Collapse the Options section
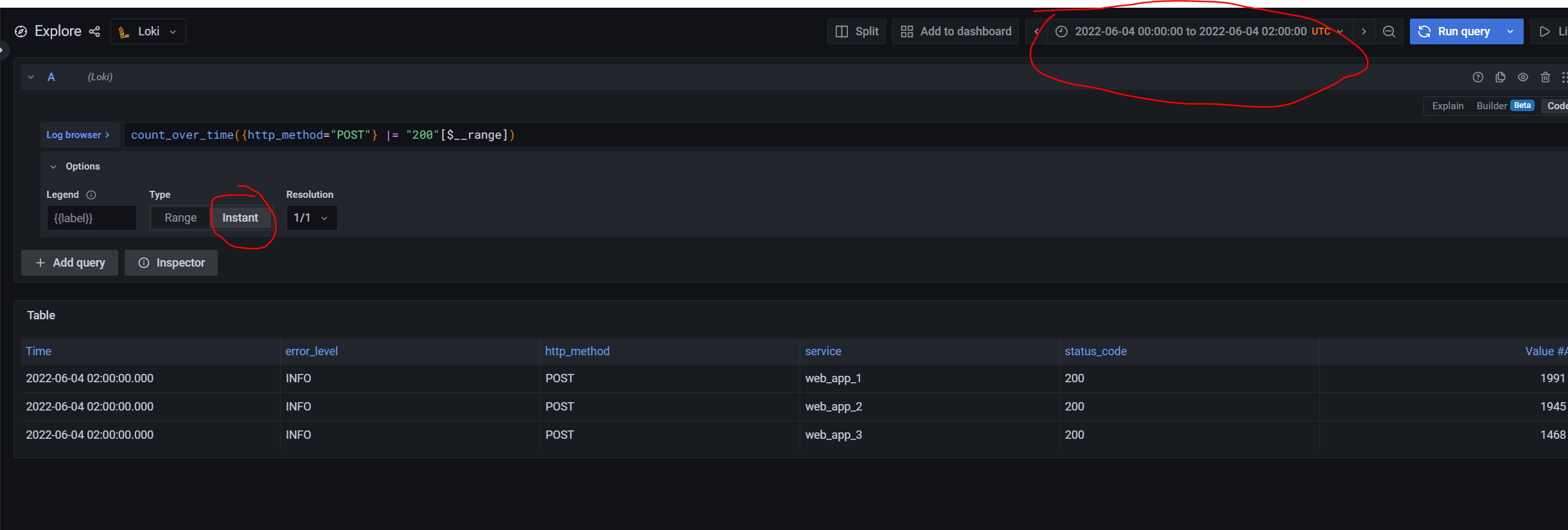 (76, 166)
